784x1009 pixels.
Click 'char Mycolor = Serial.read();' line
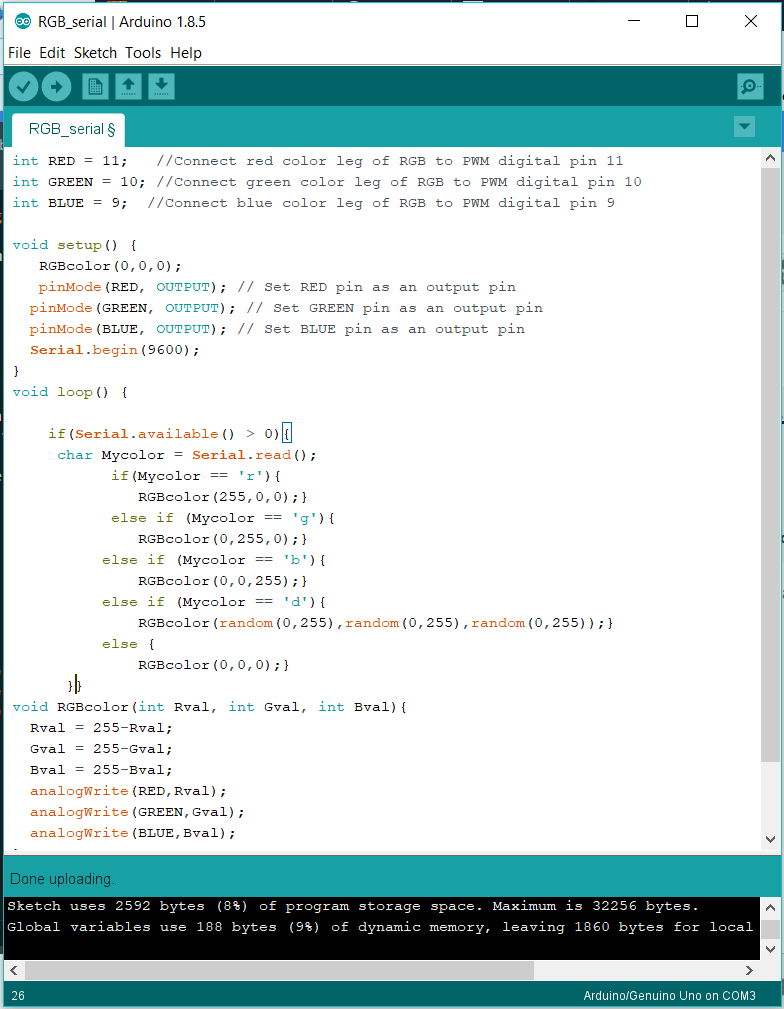coord(187,455)
